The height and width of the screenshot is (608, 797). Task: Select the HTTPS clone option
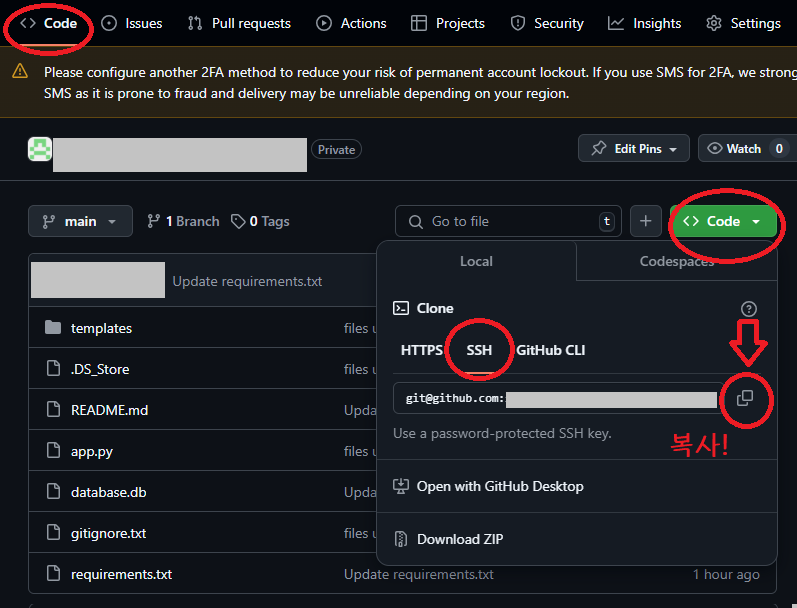(x=422, y=350)
